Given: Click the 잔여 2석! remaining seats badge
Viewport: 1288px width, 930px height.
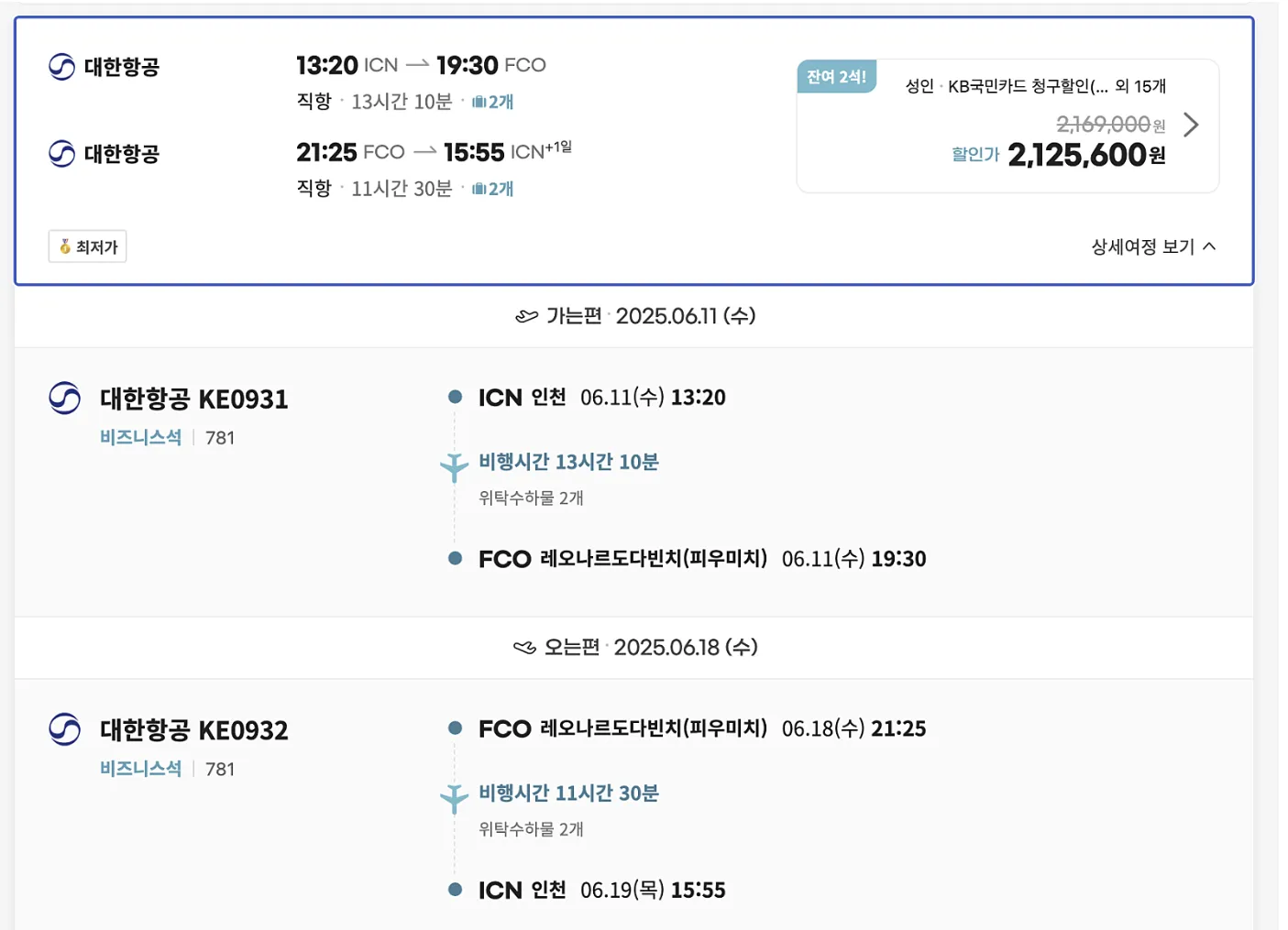Looking at the screenshot, I should (836, 77).
